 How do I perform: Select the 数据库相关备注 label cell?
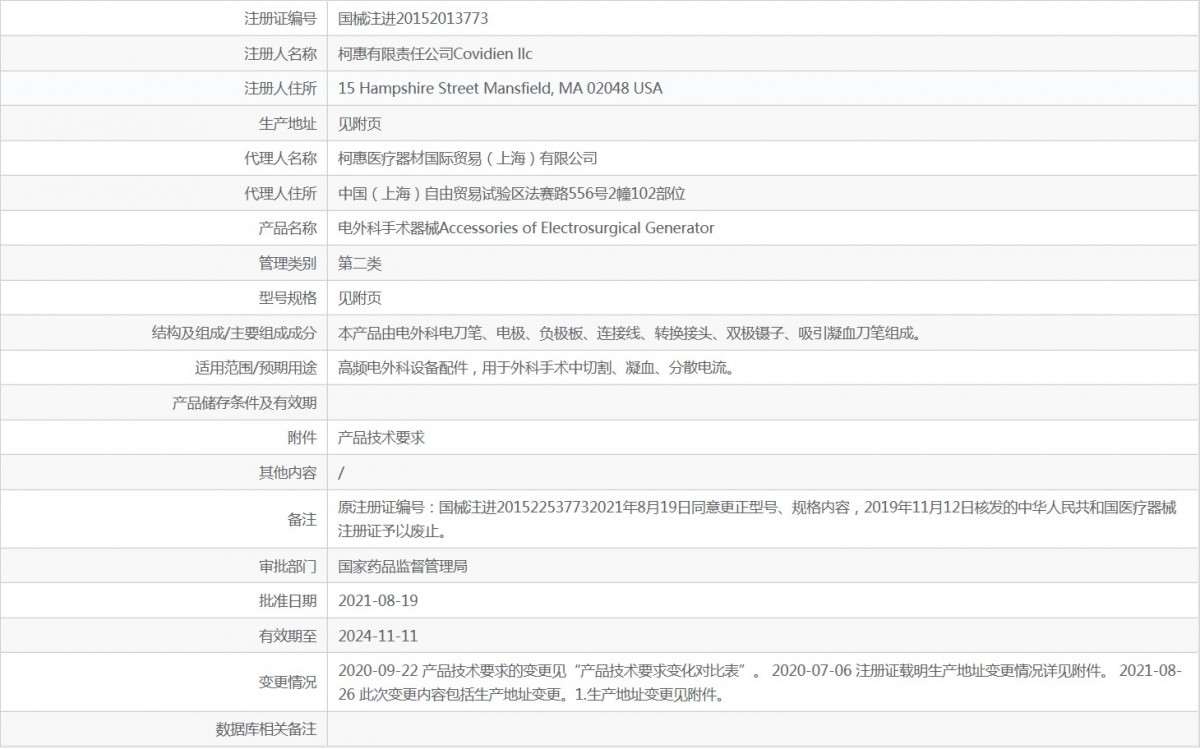pyautogui.click(x=266, y=729)
